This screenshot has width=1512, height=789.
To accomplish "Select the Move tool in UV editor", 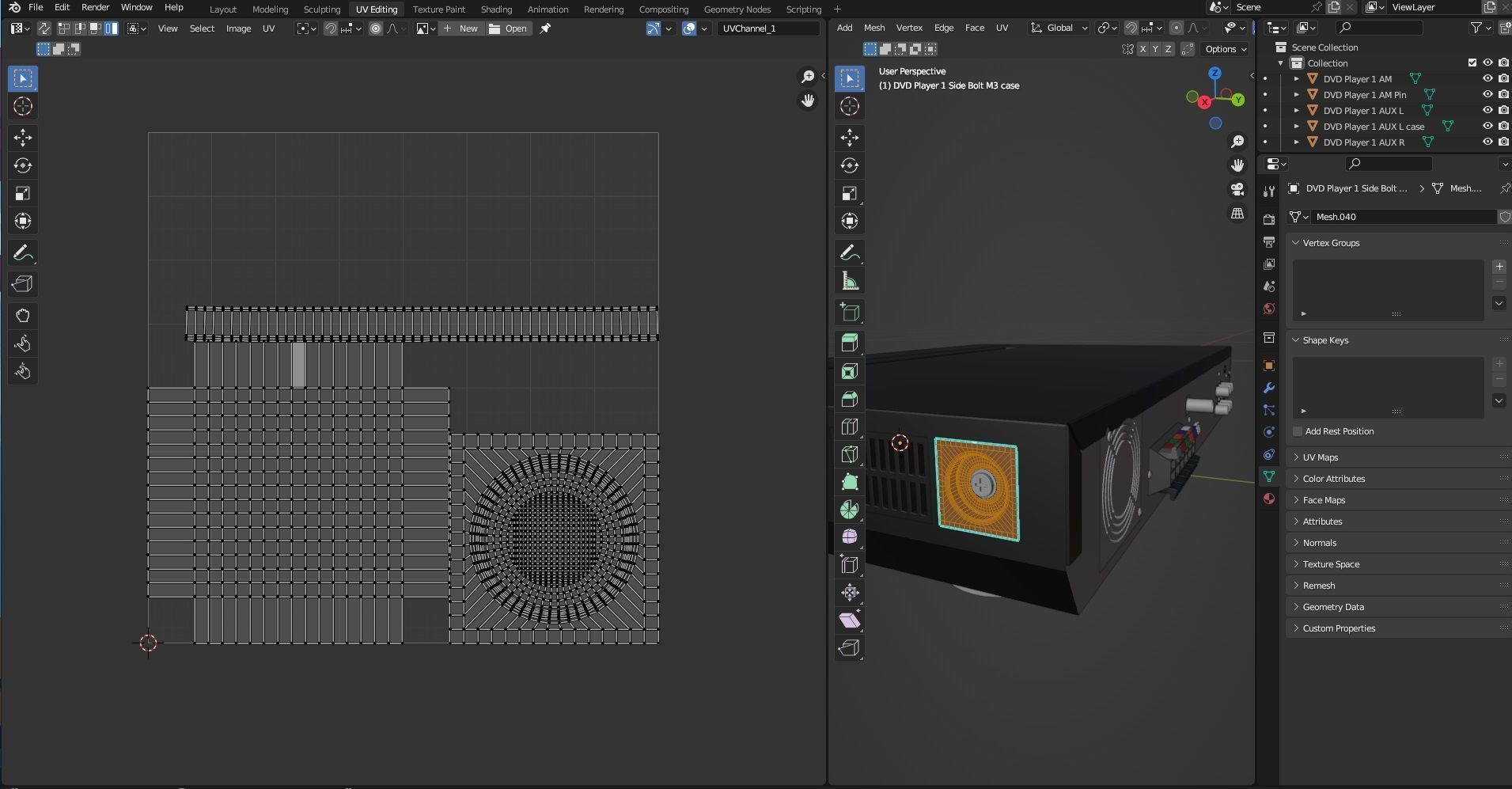I will point(23,138).
